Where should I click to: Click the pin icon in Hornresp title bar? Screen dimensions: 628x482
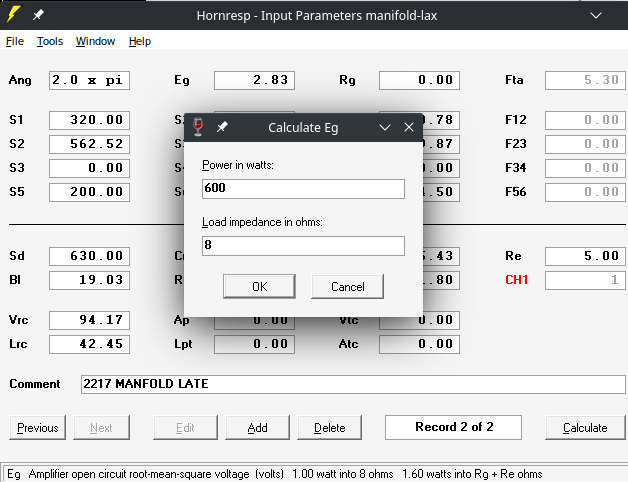(x=38, y=15)
